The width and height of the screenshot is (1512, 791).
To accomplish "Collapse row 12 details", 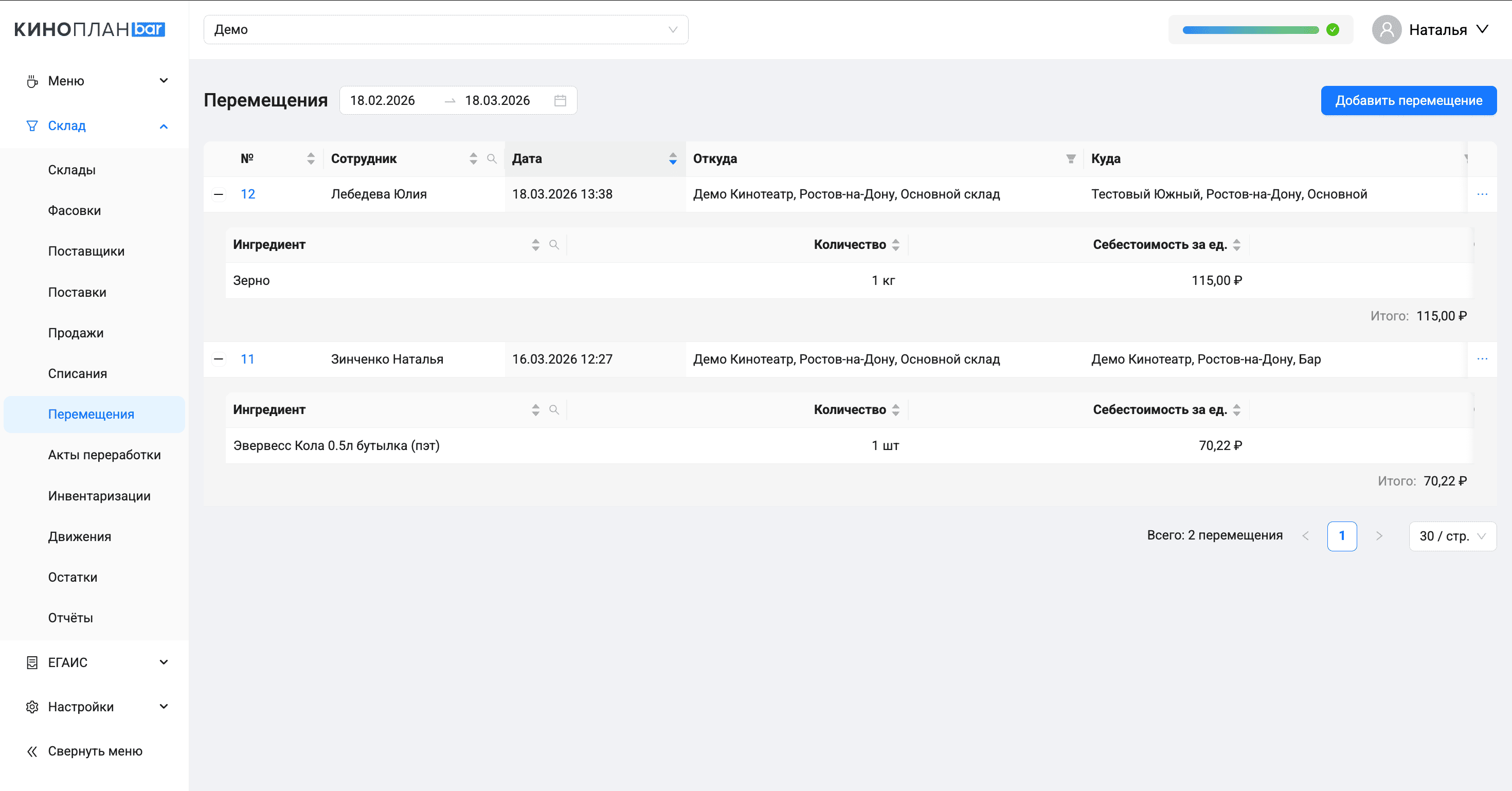I will pyautogui.click(x=219, y=194).
